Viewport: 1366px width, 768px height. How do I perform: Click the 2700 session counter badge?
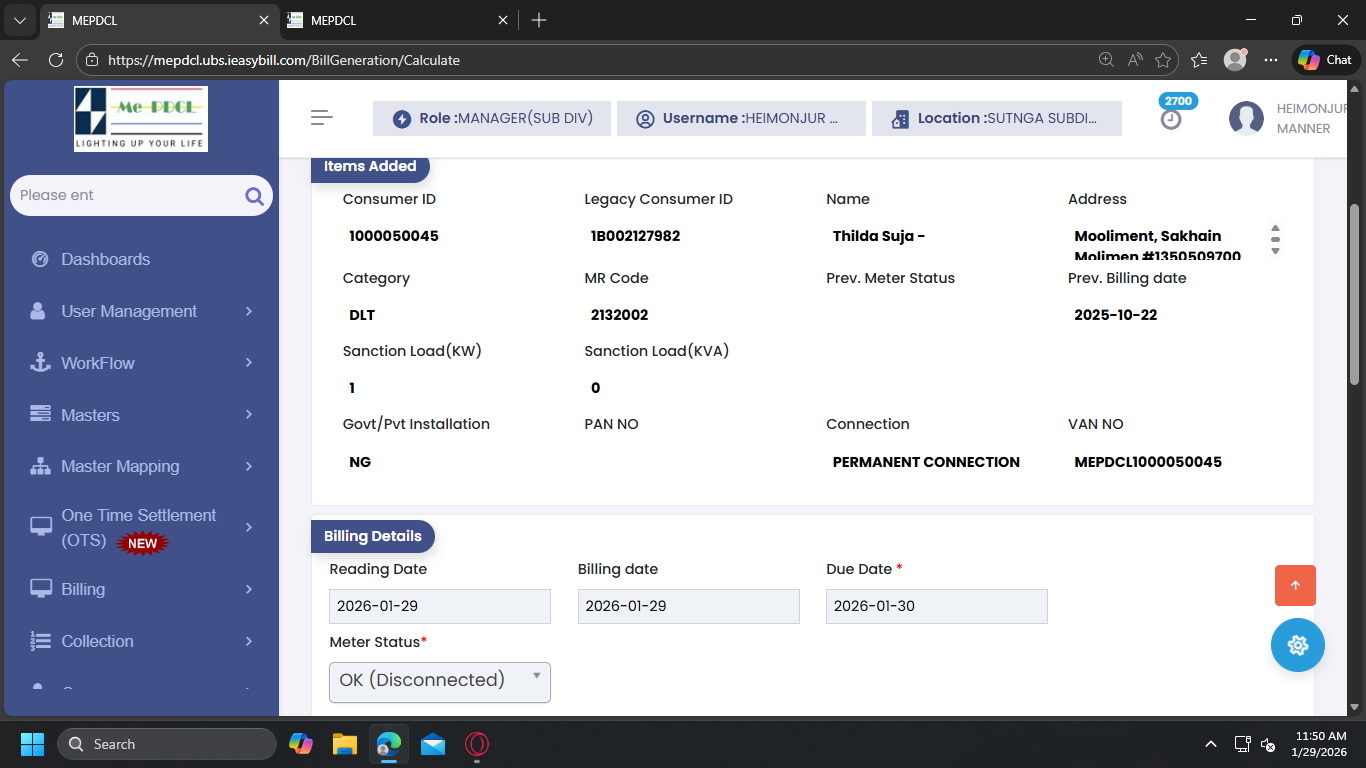coord(1178,101)
